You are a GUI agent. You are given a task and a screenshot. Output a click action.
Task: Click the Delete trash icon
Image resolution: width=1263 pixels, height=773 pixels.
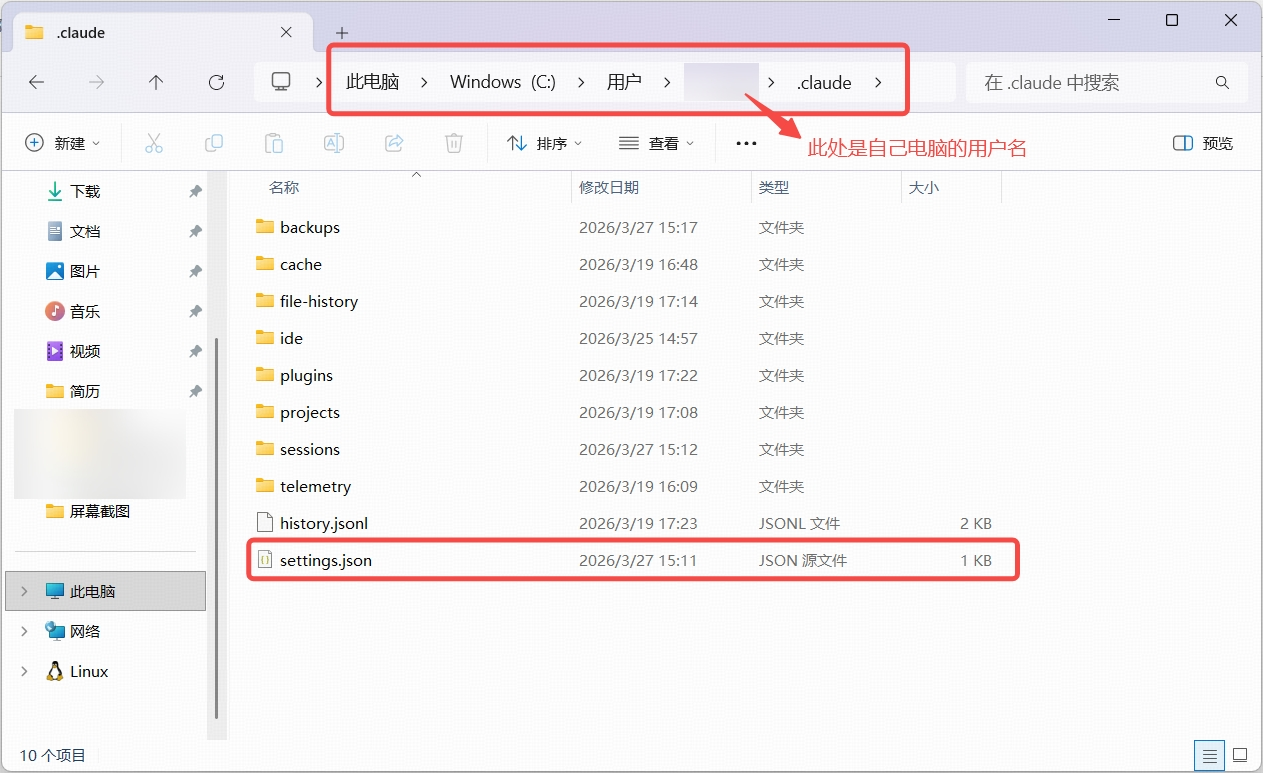point(454,143)
